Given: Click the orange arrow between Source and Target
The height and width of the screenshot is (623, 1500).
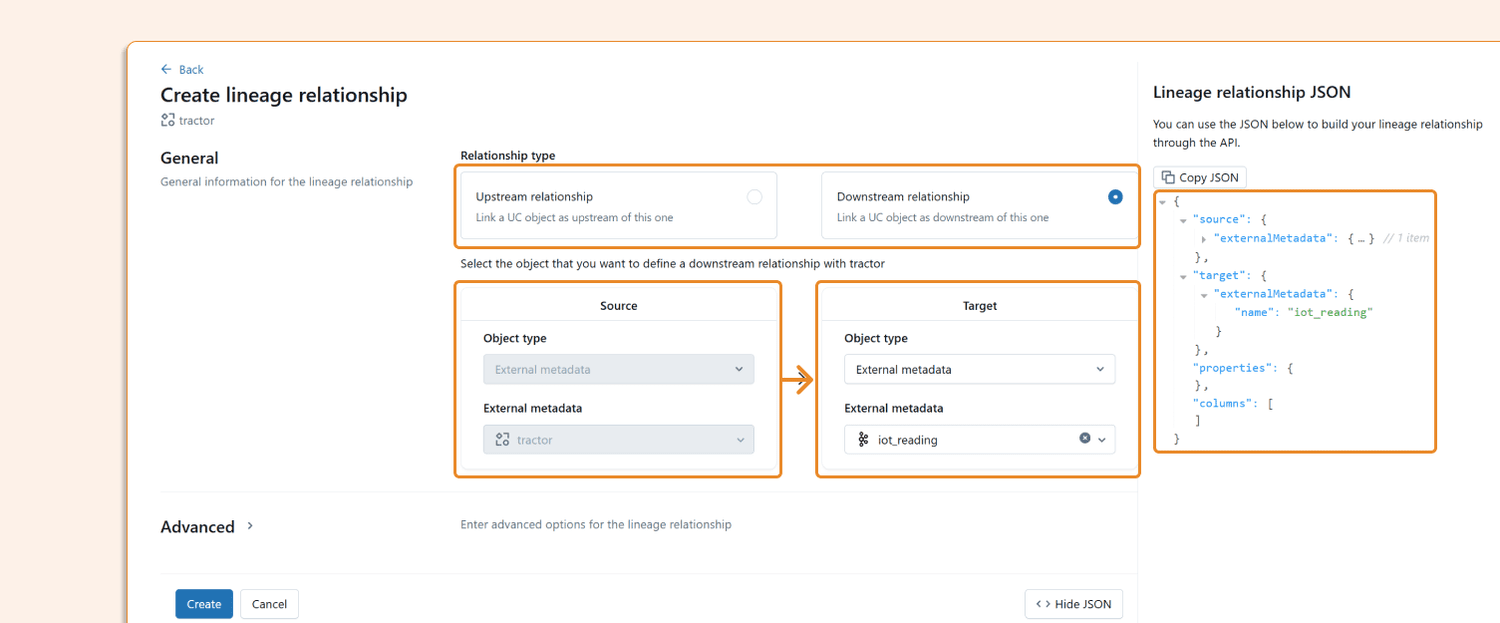Looking at the screenshot, I should pos(799,381).
